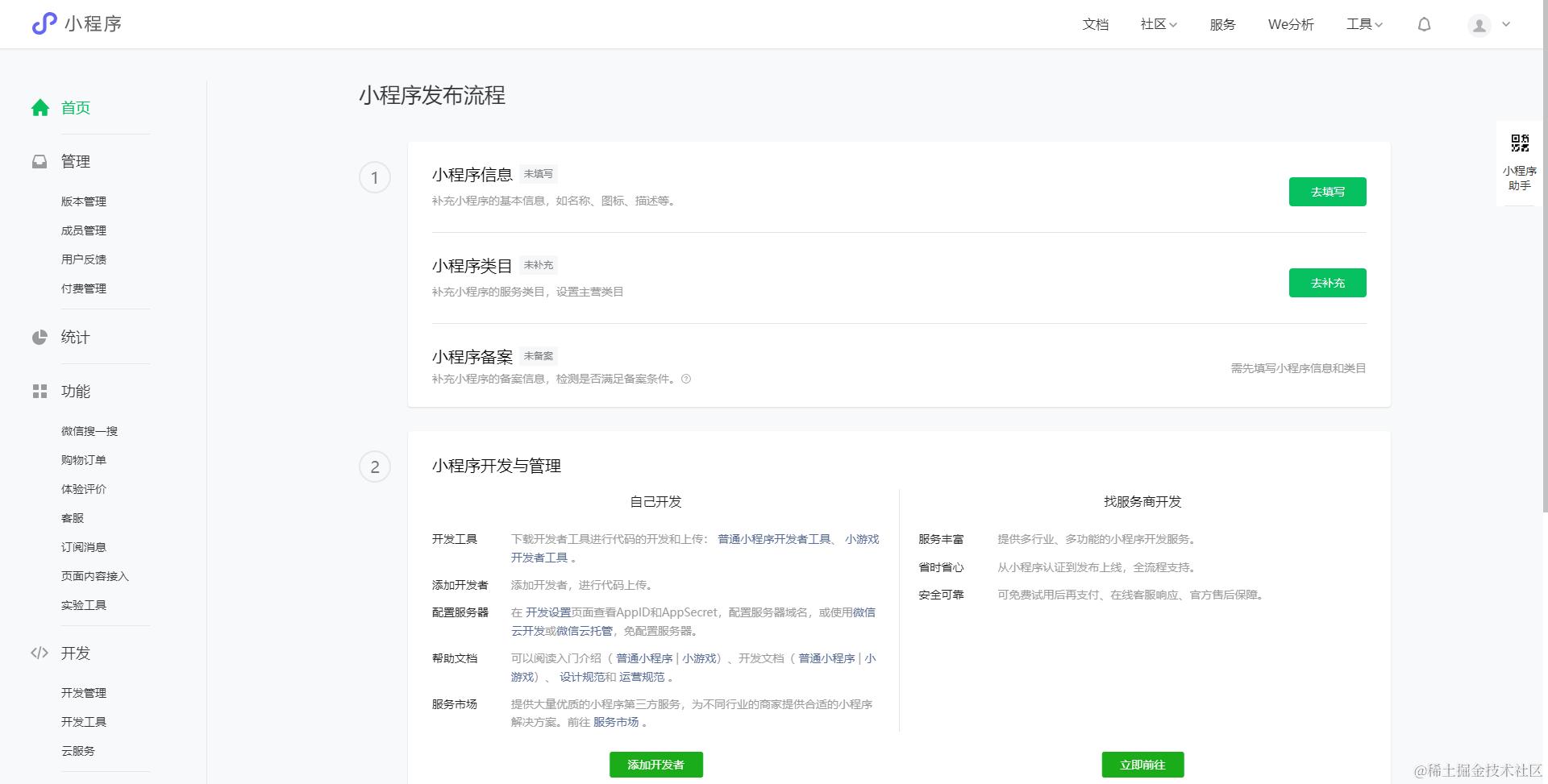
Task: Open 购物订单 in sidebar
Action: click(x=84, y=460)
